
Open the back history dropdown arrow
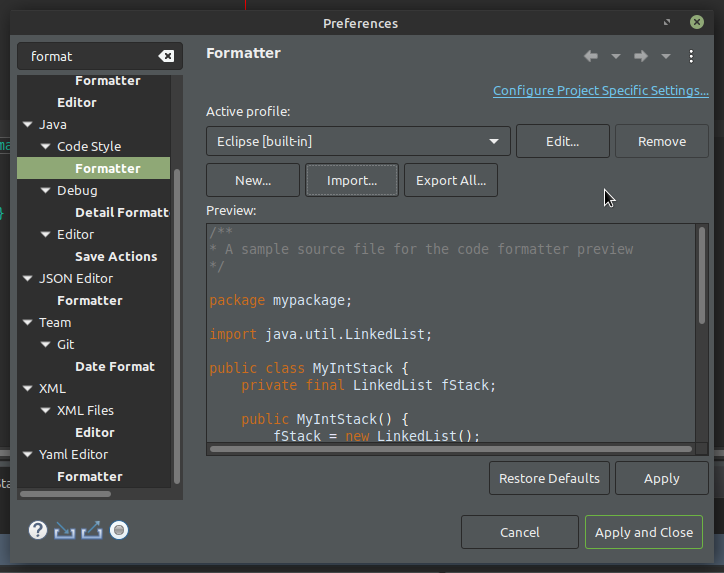615,56
